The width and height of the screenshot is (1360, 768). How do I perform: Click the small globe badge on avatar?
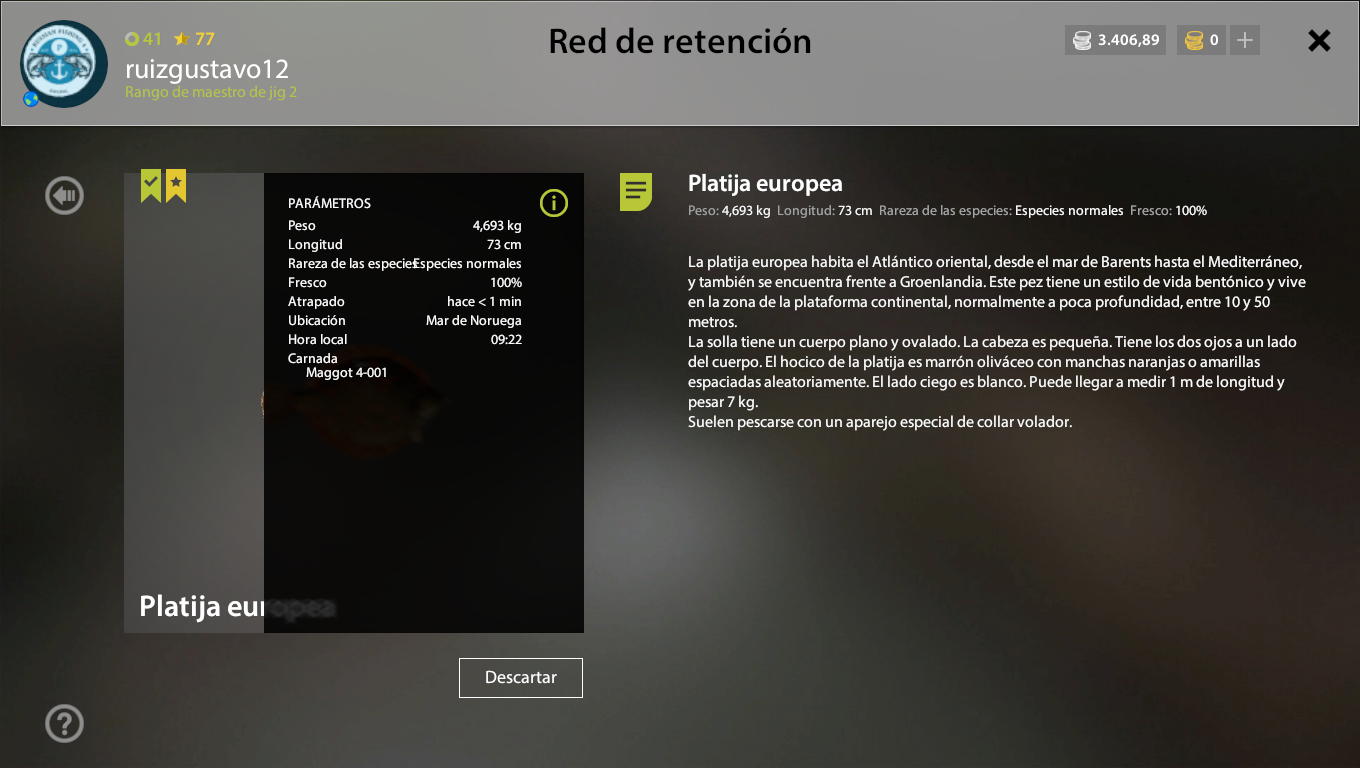[31, 99]
